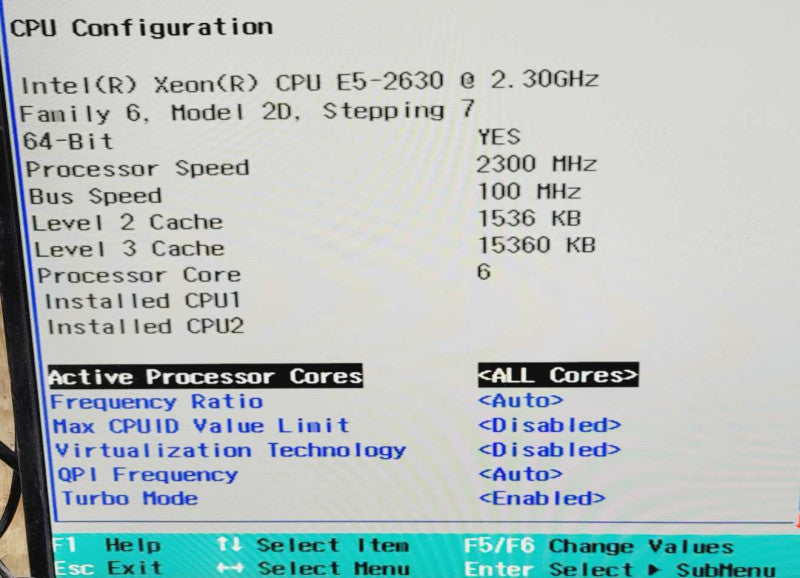
Task: Click the 15360 KB value
Action: pos(536,245)
